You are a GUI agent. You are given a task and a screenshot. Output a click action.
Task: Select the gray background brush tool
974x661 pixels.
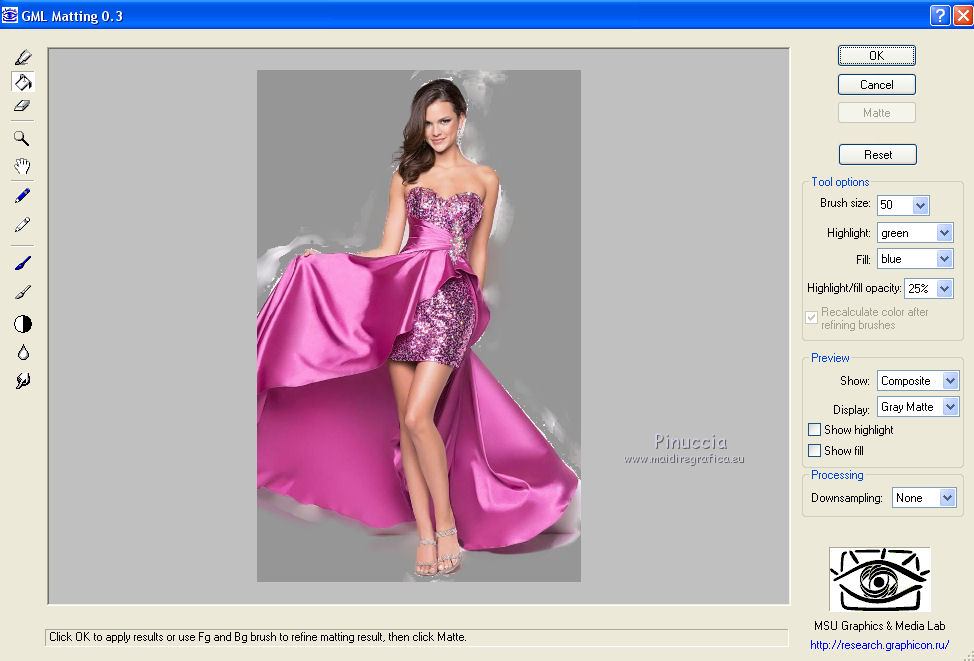tap(22, 292)
